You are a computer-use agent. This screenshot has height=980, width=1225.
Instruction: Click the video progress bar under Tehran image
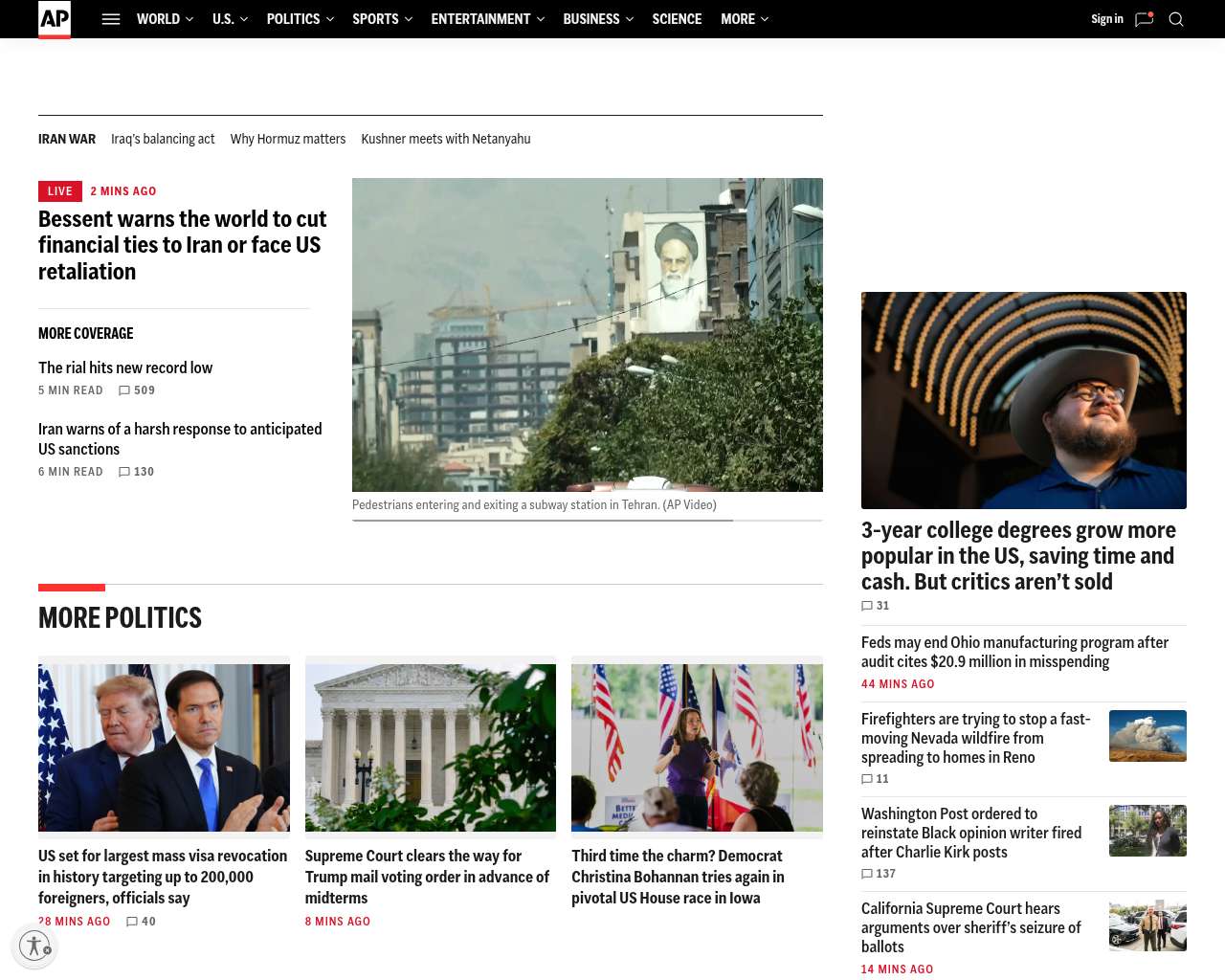[x=588, y=521]
